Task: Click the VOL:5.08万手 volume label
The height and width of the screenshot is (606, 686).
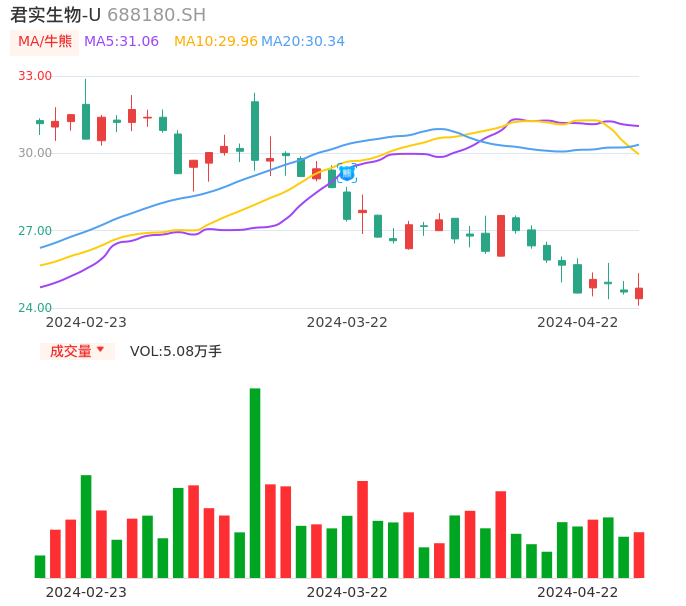Action: tap(176, 351)
